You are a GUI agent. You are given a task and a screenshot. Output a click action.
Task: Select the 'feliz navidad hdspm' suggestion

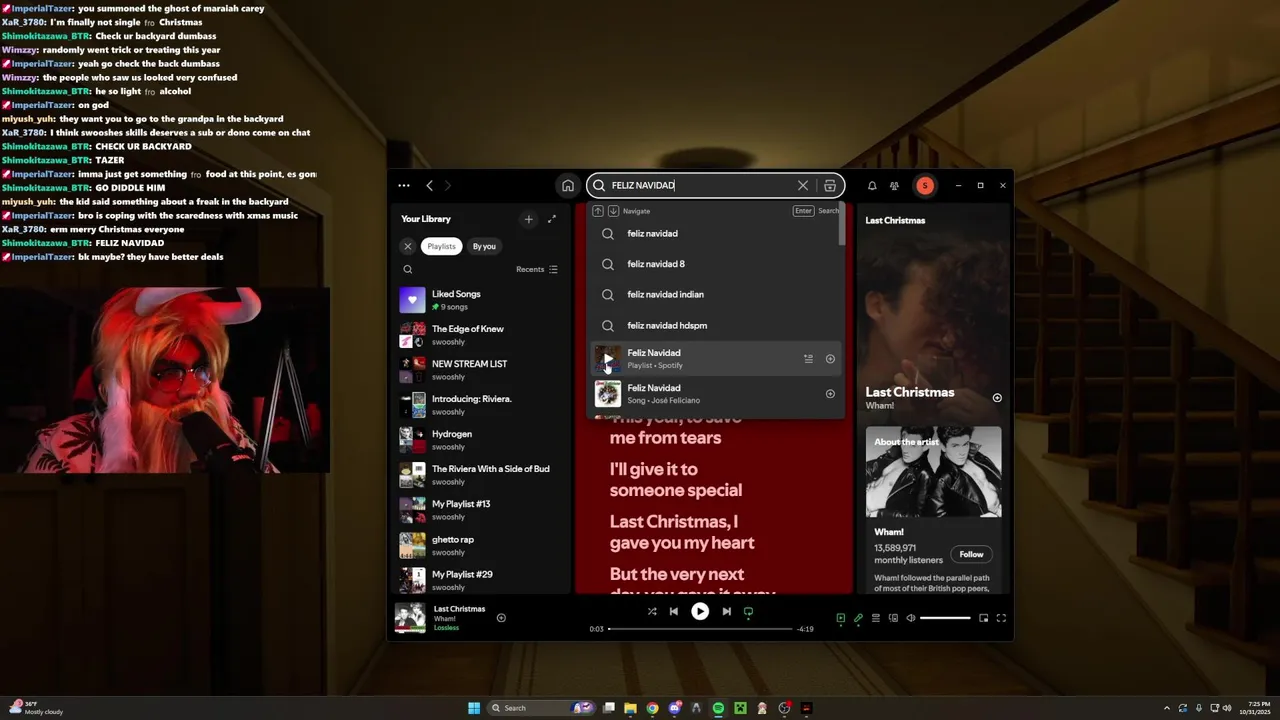[716, 325]
